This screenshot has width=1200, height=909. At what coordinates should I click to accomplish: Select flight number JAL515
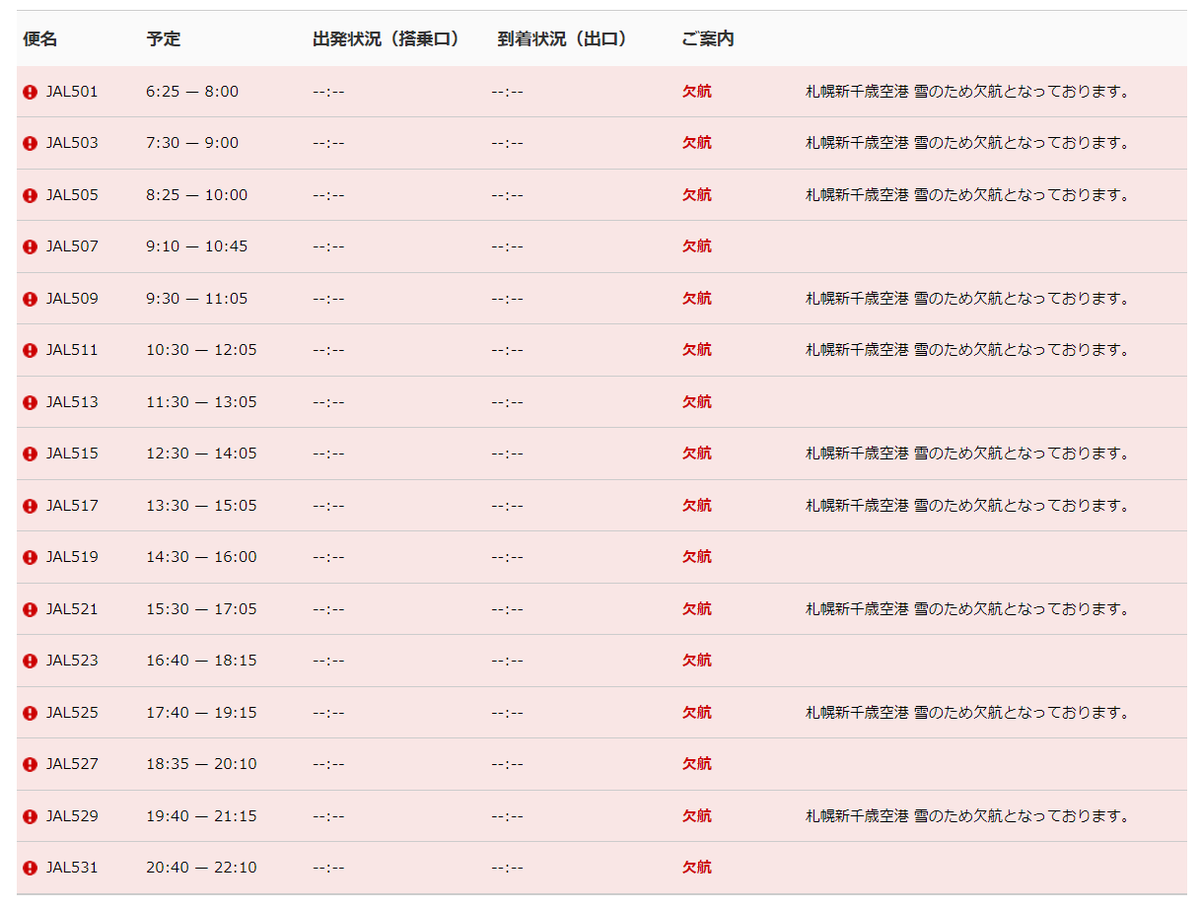[72, 453]
